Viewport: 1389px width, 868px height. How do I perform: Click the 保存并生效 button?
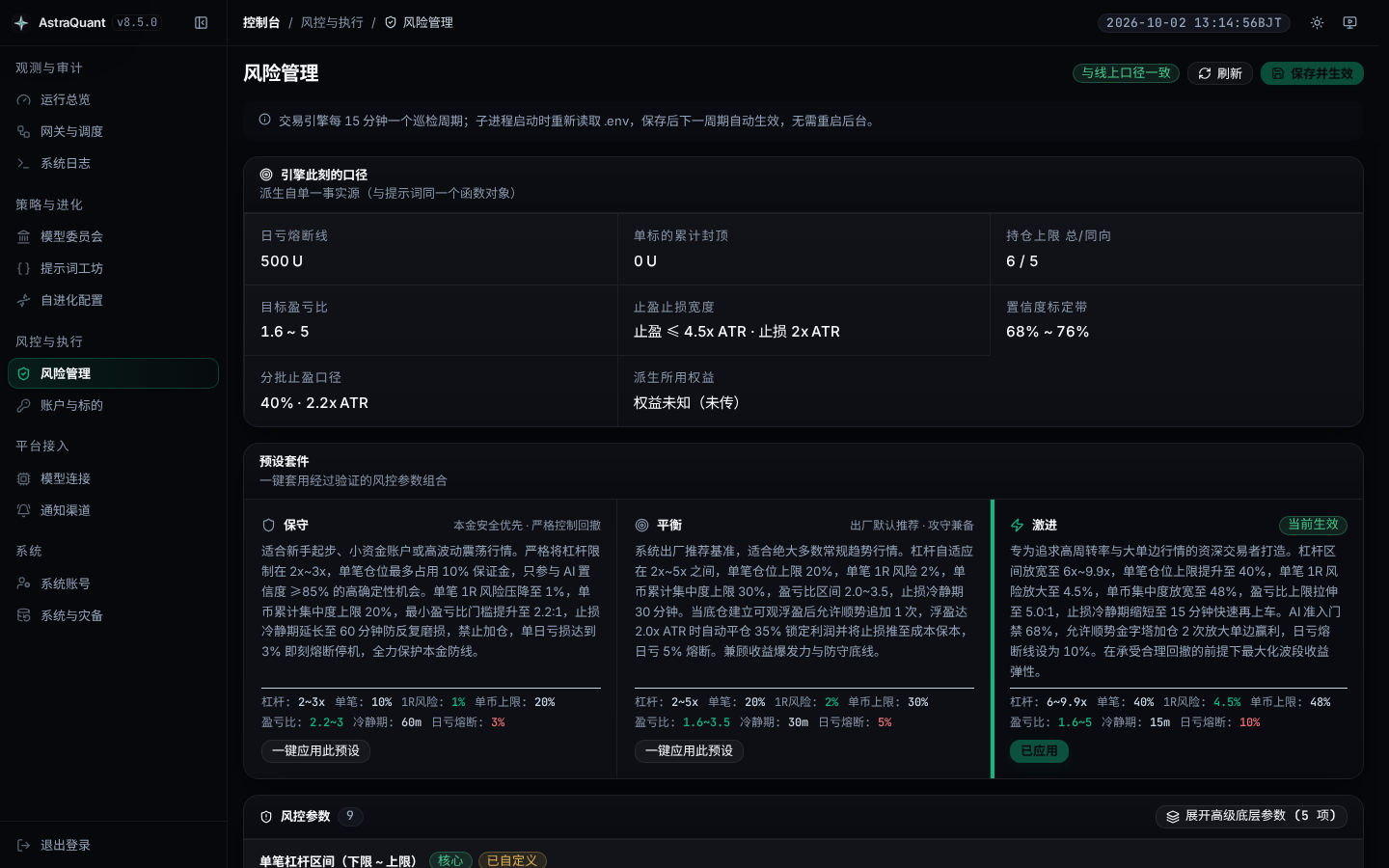(x=1312, y=73)
